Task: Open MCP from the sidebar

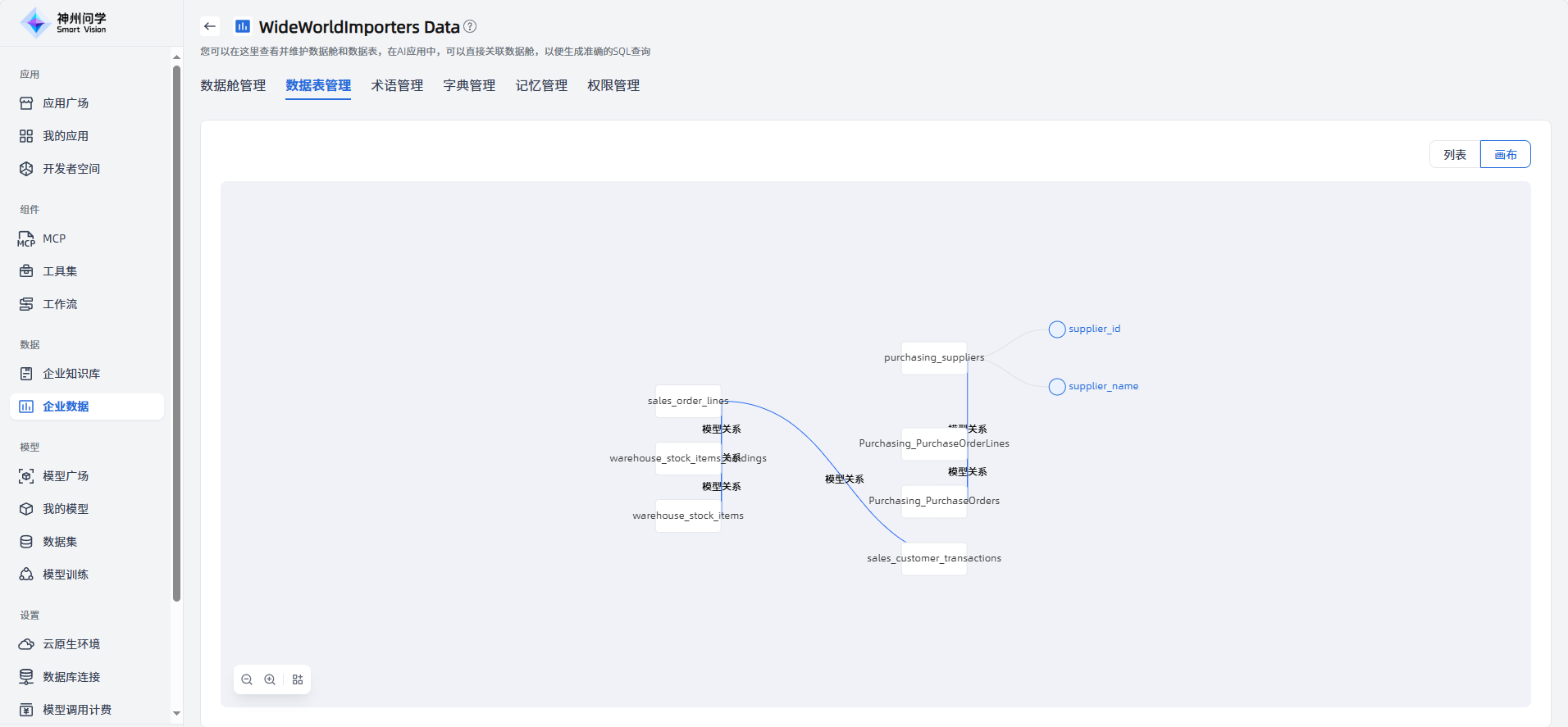Action: 54,239
